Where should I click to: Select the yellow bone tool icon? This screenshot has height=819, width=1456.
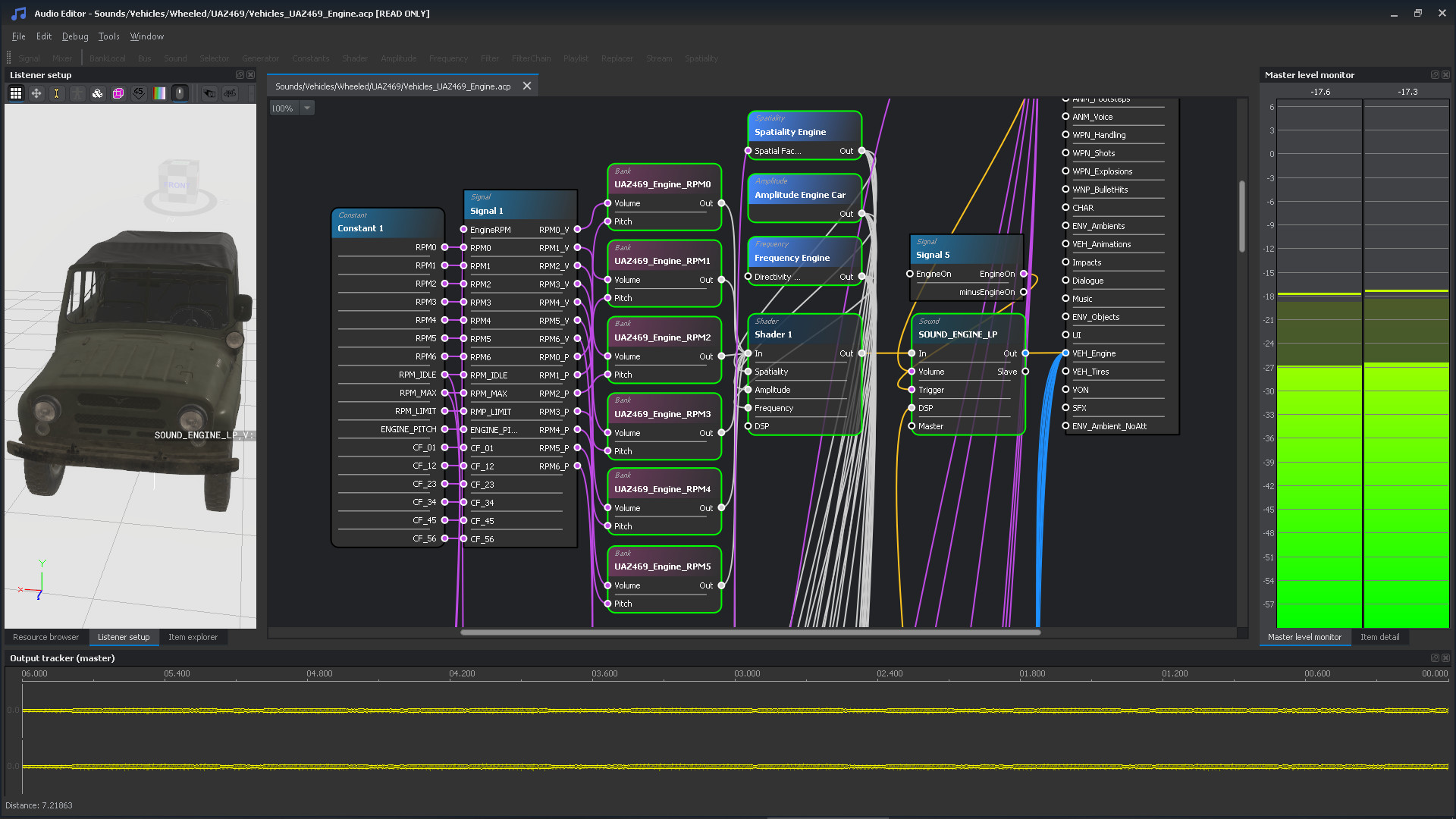[x=56, y=93]
